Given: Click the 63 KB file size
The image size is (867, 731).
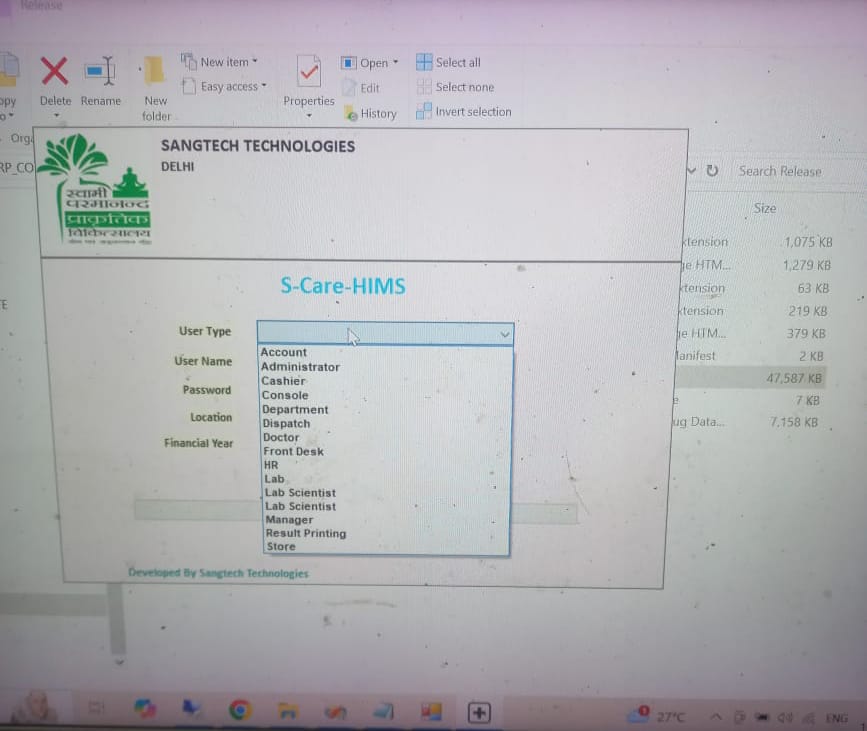Looking at the screenshot, I should coord(813,289).
